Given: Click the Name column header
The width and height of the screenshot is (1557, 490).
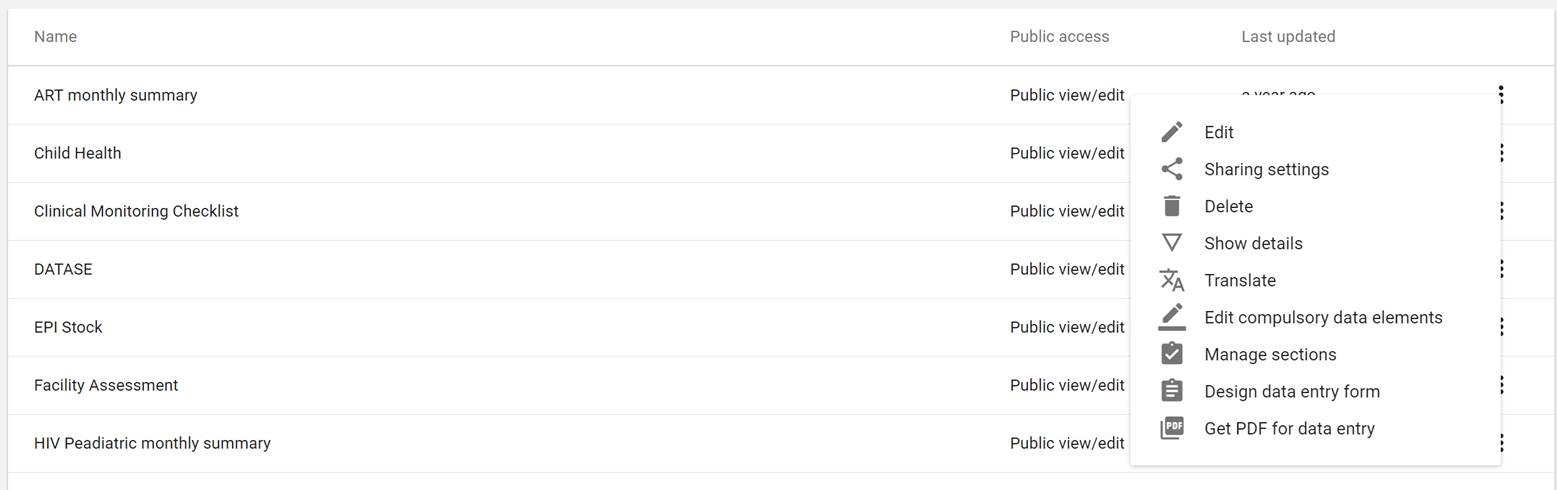Looking at the screenshot, I should point(55,36).
